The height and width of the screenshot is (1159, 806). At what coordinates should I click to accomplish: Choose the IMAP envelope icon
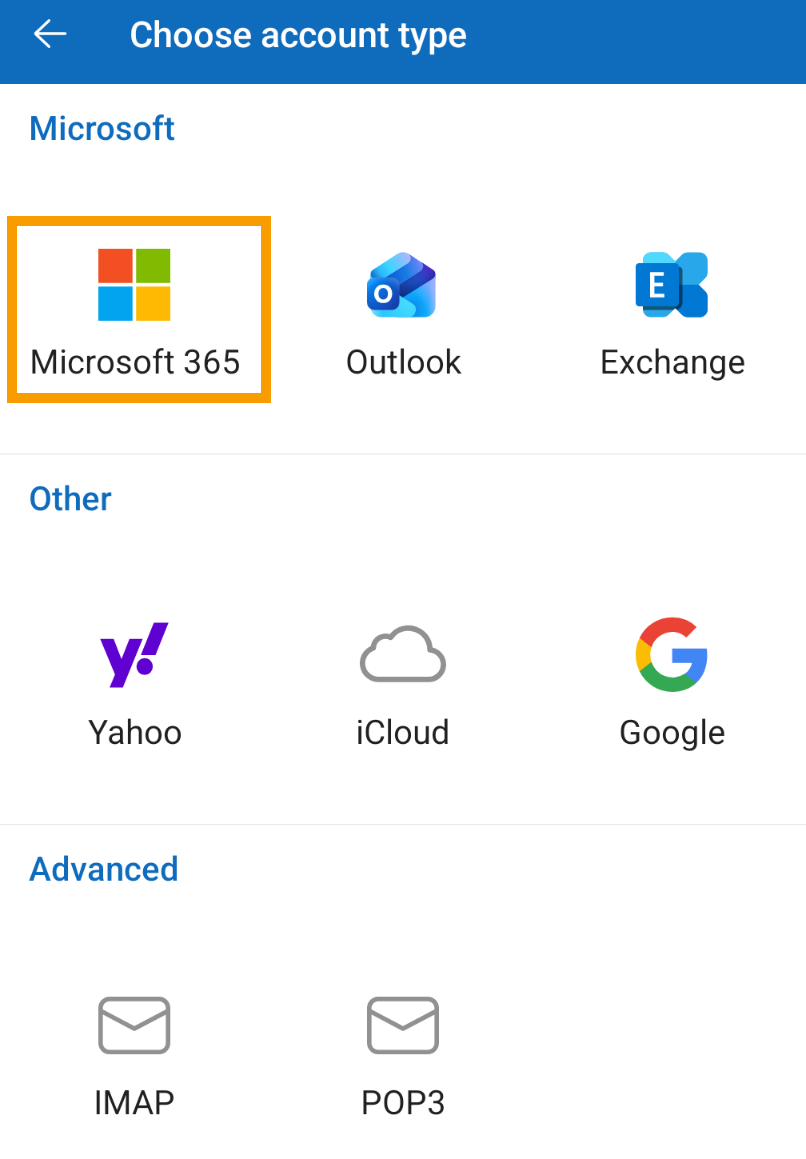(x=134, y=1025)
